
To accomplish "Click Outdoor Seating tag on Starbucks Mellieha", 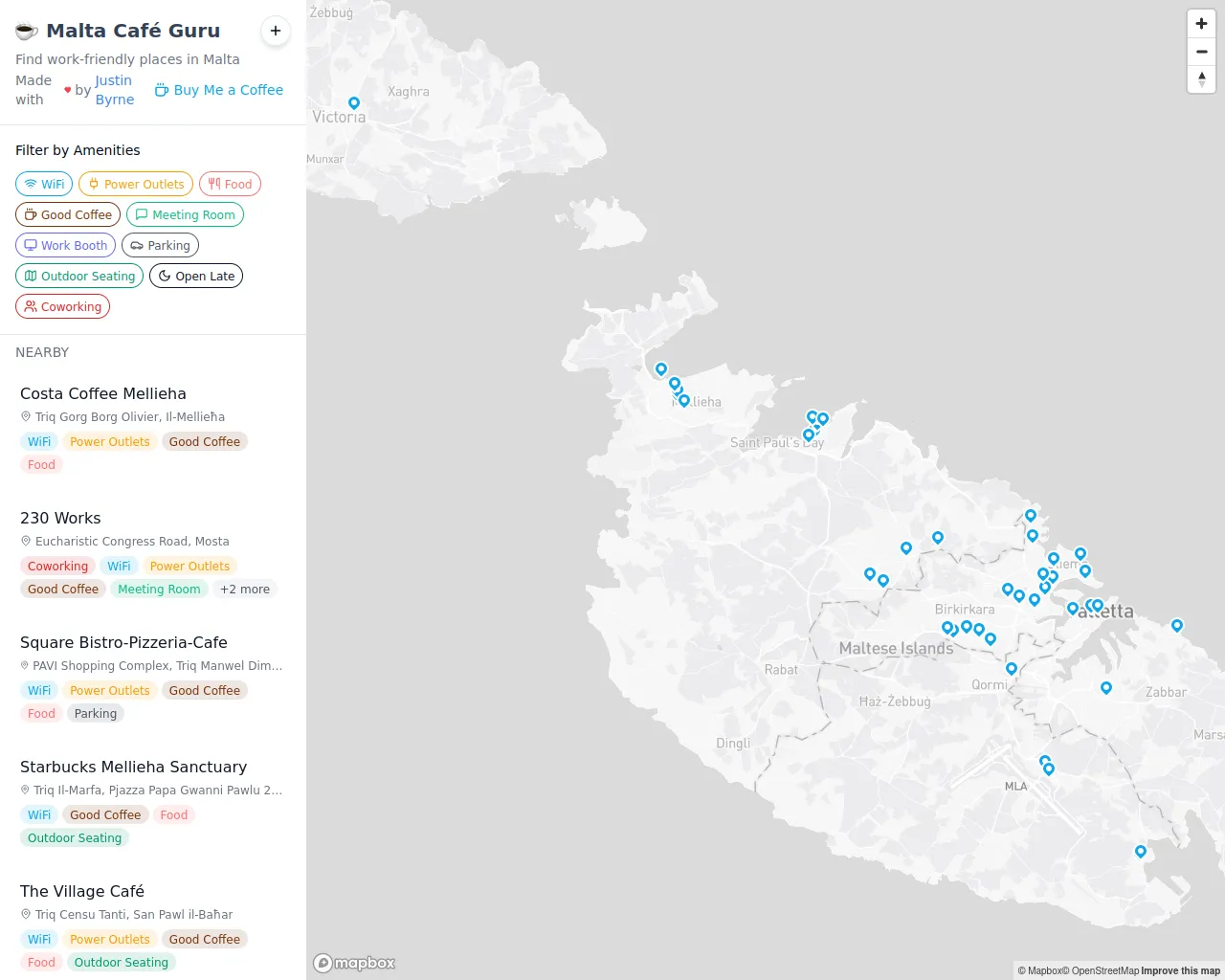I will click(75, 838).
